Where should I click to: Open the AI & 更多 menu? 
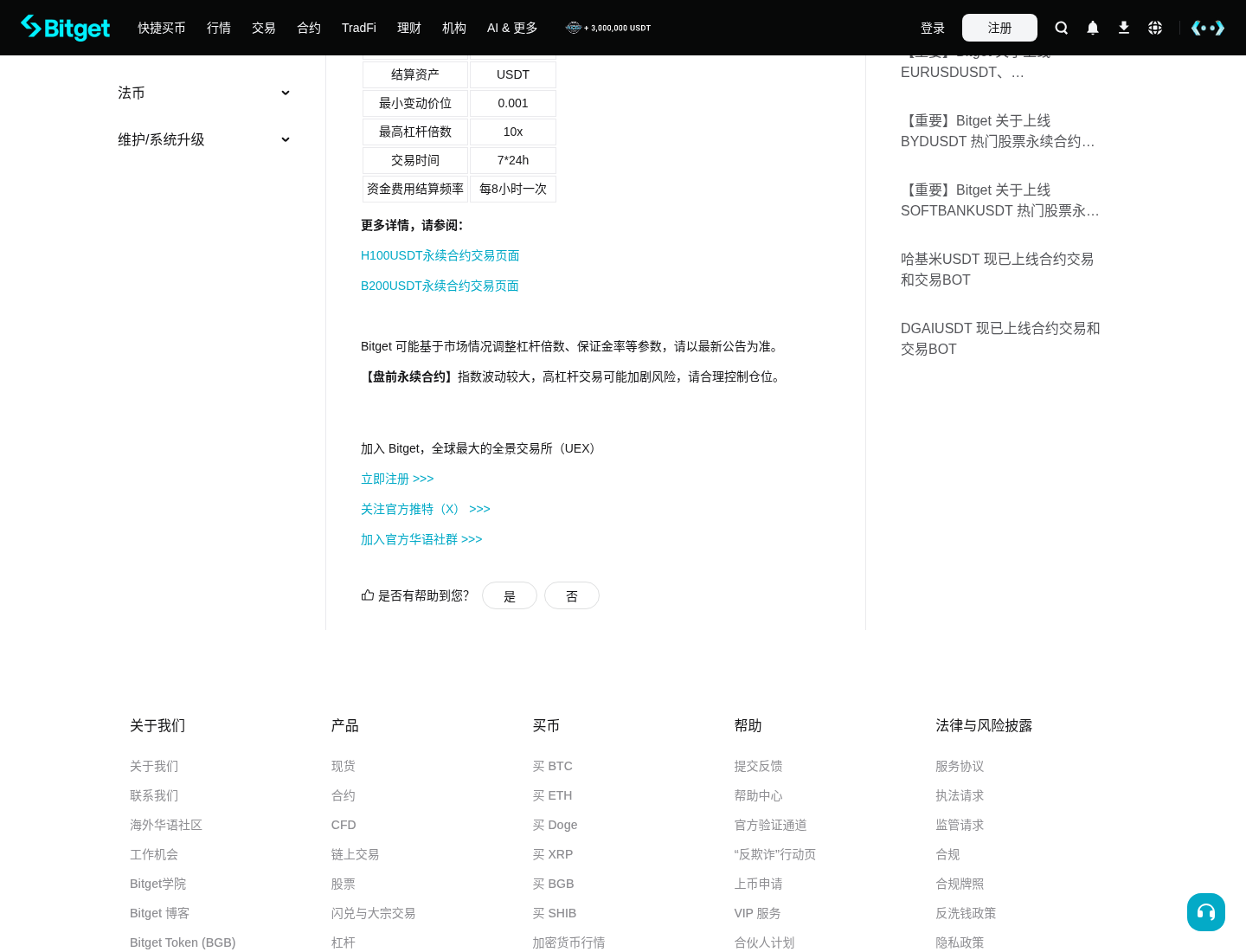tap(512, 28)
